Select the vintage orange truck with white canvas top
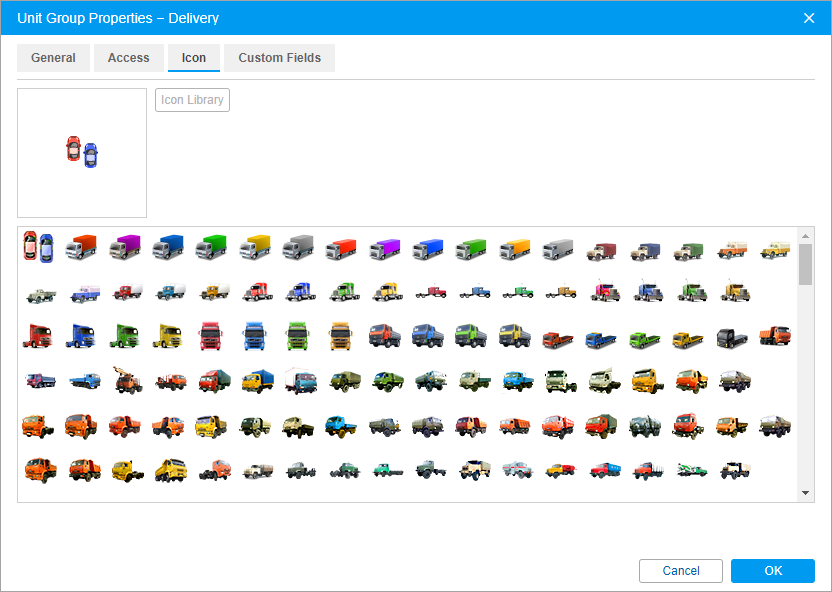 coord(732,250)
